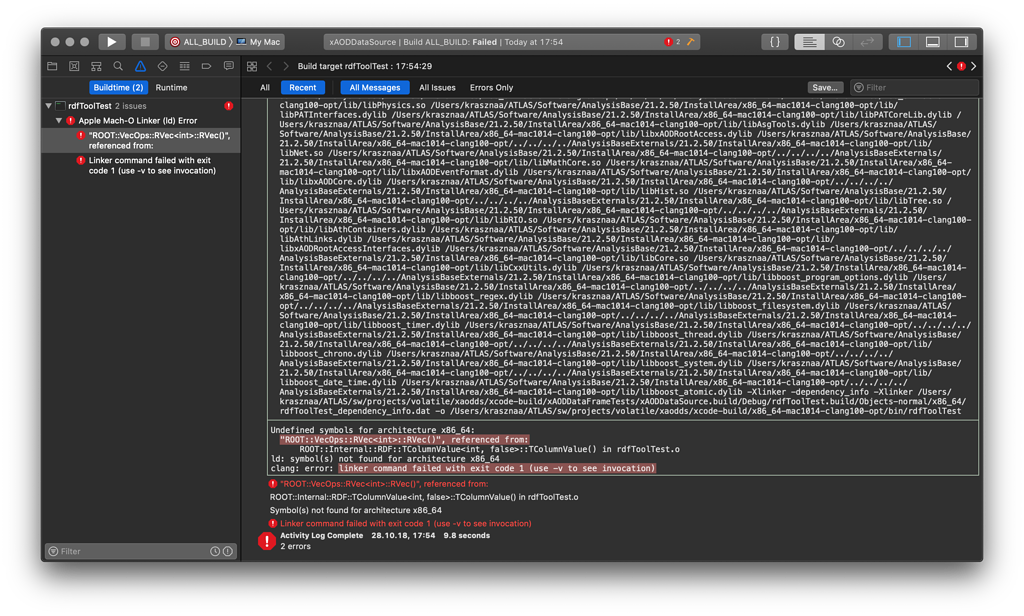Click the red Linker command failed line in log

pyautogui.click(x=406, y=523)
